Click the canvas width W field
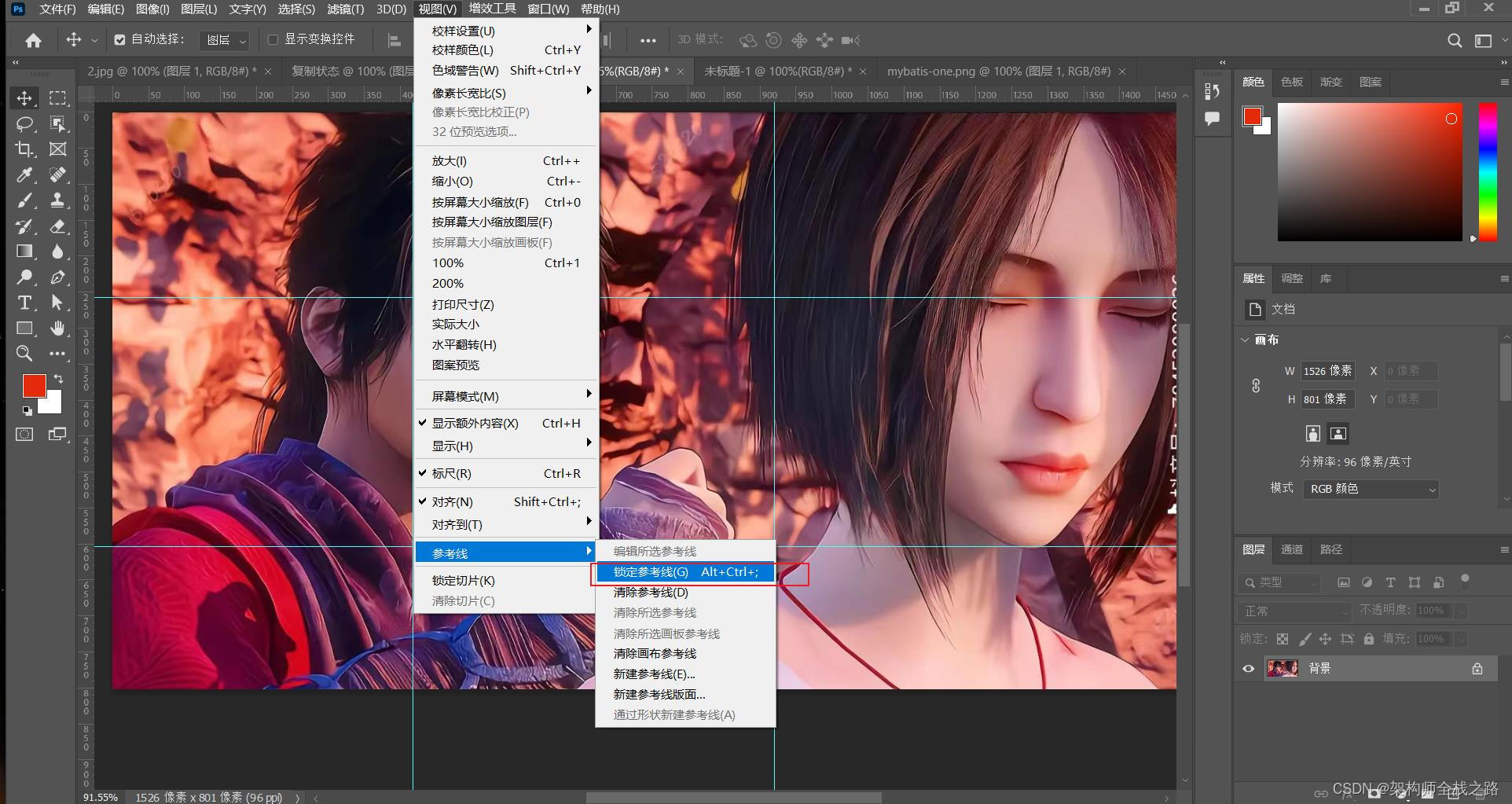This screenshot has height=804, width=1512. [x=1327, y=371]
